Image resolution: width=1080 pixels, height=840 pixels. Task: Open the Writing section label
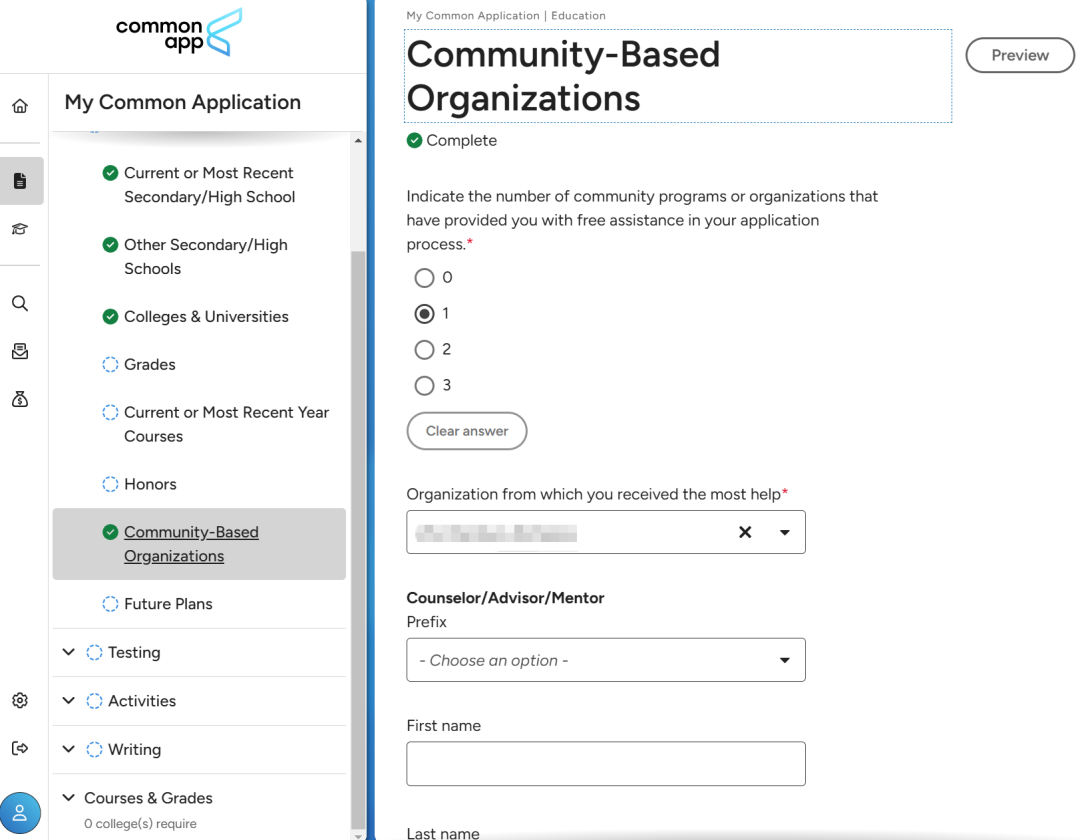click(134, 749)
